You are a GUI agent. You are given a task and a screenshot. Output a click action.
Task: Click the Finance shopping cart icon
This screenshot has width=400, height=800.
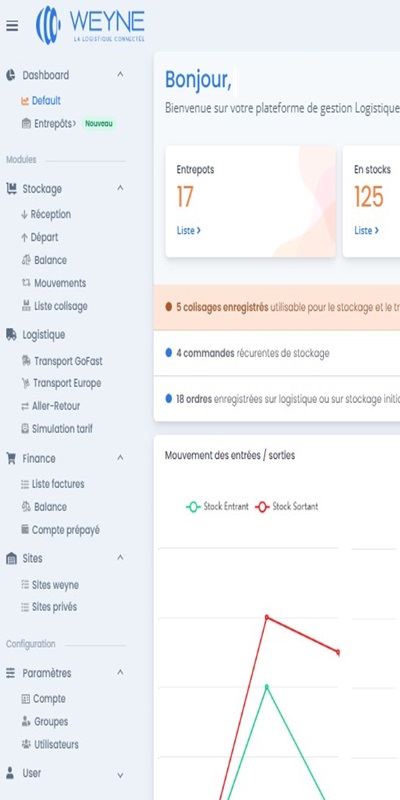[x=11, y=458]
